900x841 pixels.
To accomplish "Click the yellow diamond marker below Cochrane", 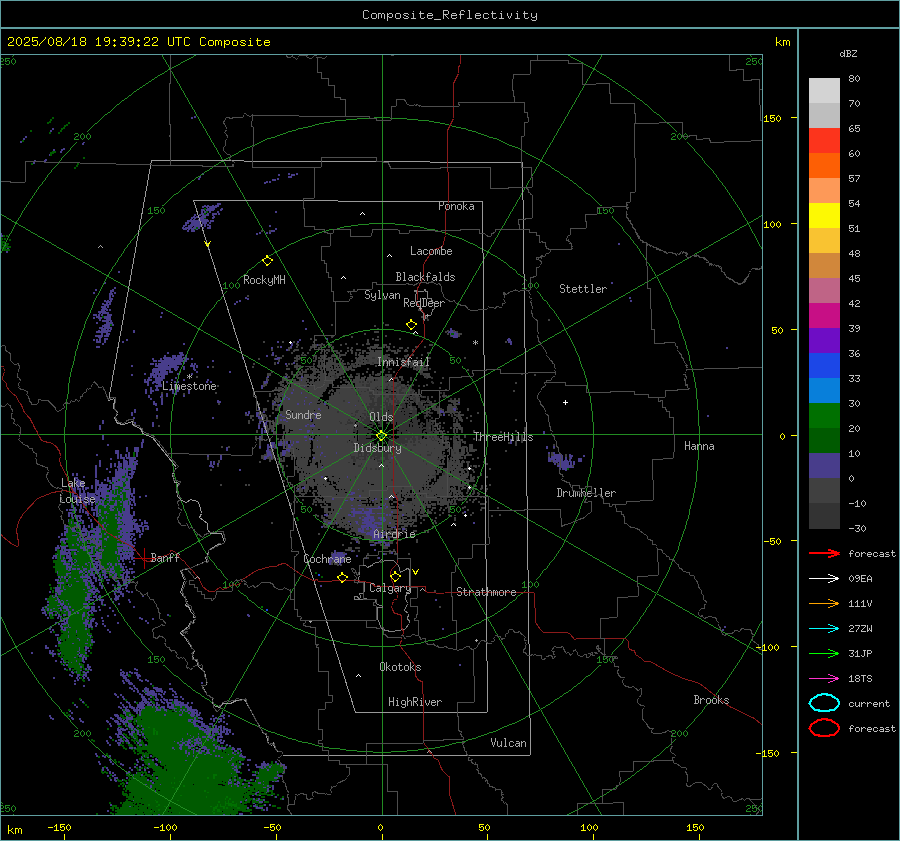I will click(343, 577).
